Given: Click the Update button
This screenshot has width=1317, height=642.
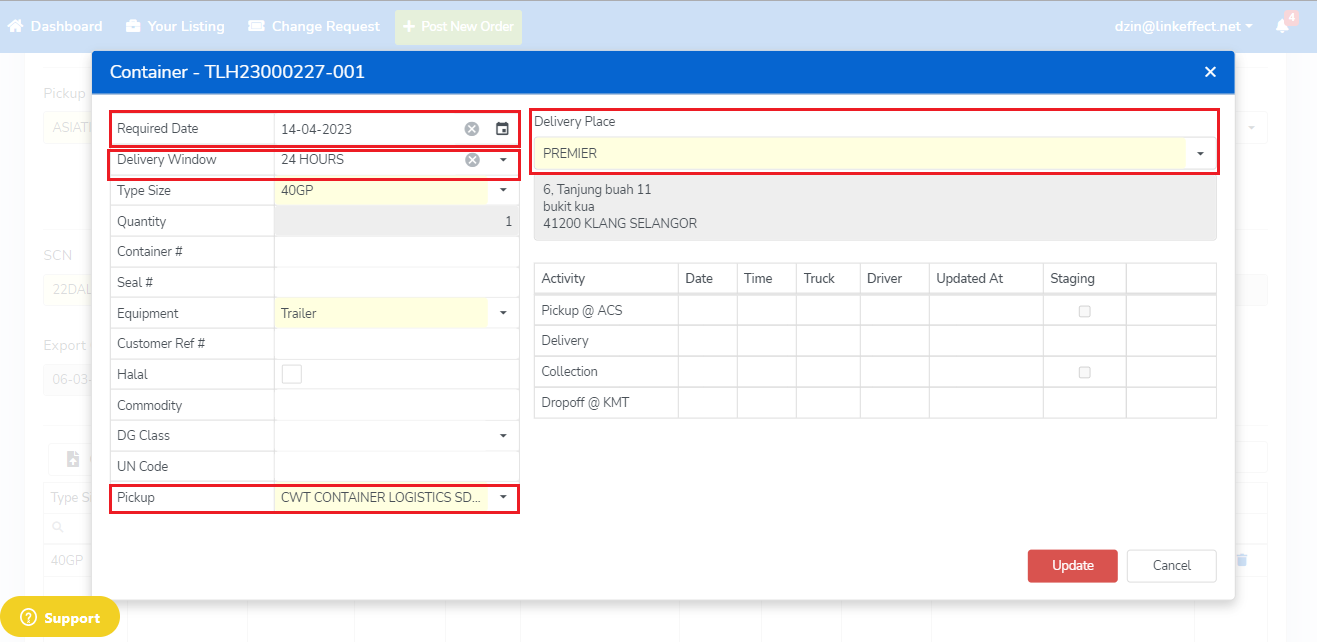Looking at the screenshot, I should pos(1072,565).
